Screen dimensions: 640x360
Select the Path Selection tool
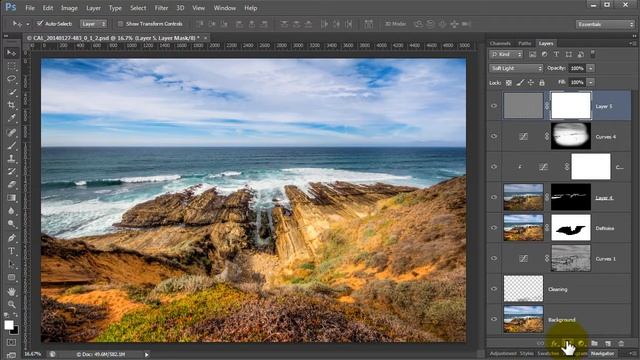[x=11, y=264]
